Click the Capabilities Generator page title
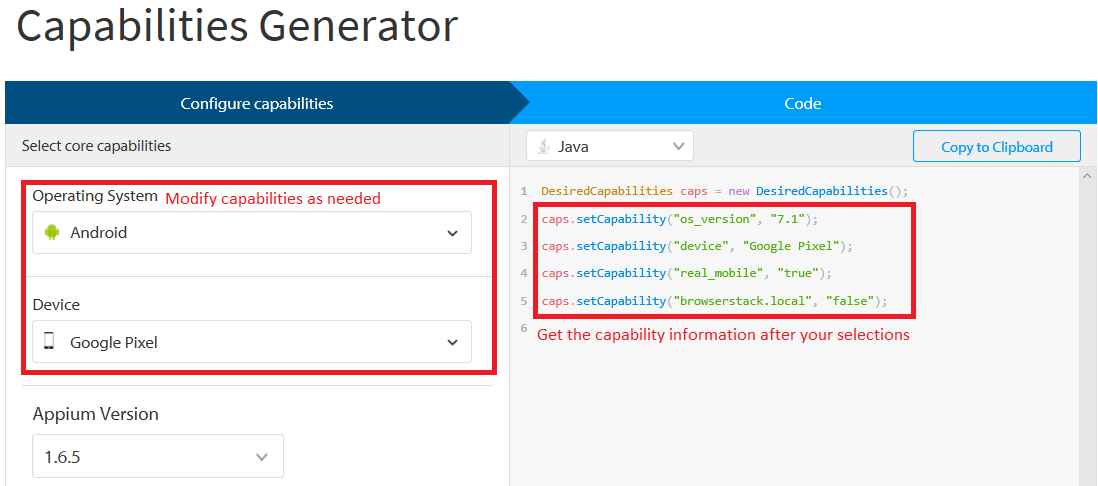Screen dimensions: 1098x486 click(x=237, y=28)
